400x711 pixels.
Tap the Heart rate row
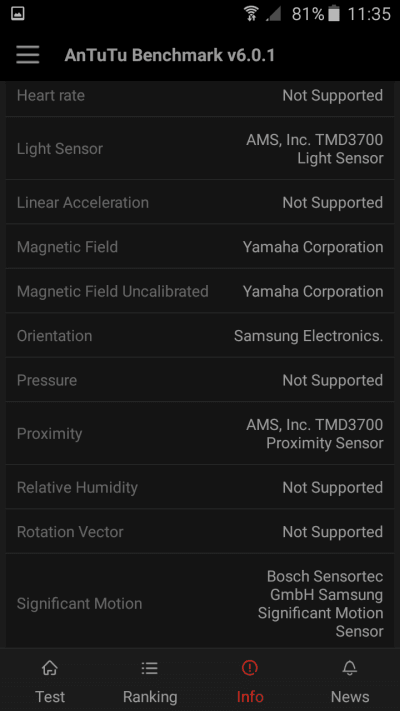pos(200,96)
